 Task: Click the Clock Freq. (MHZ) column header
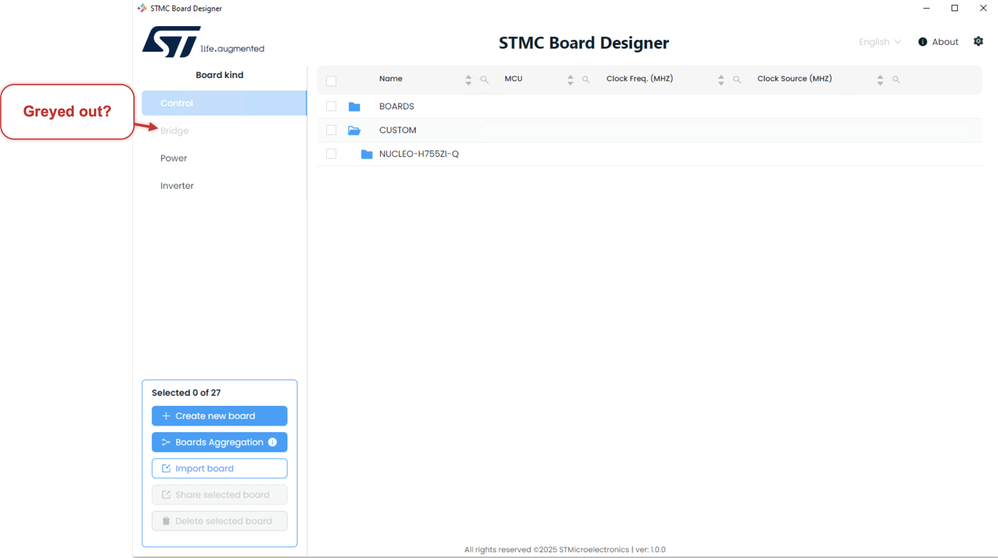click(x=640, y=79)
